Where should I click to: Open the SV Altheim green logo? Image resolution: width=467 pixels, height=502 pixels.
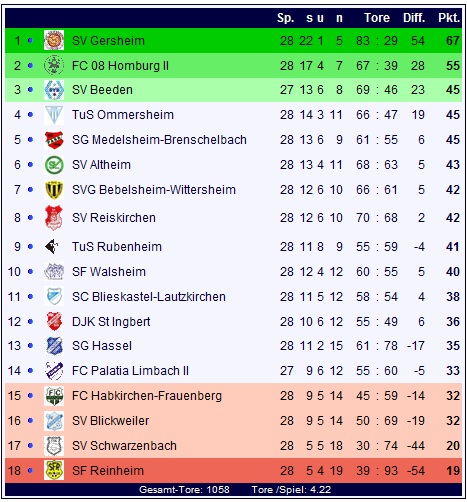[54, 165]
